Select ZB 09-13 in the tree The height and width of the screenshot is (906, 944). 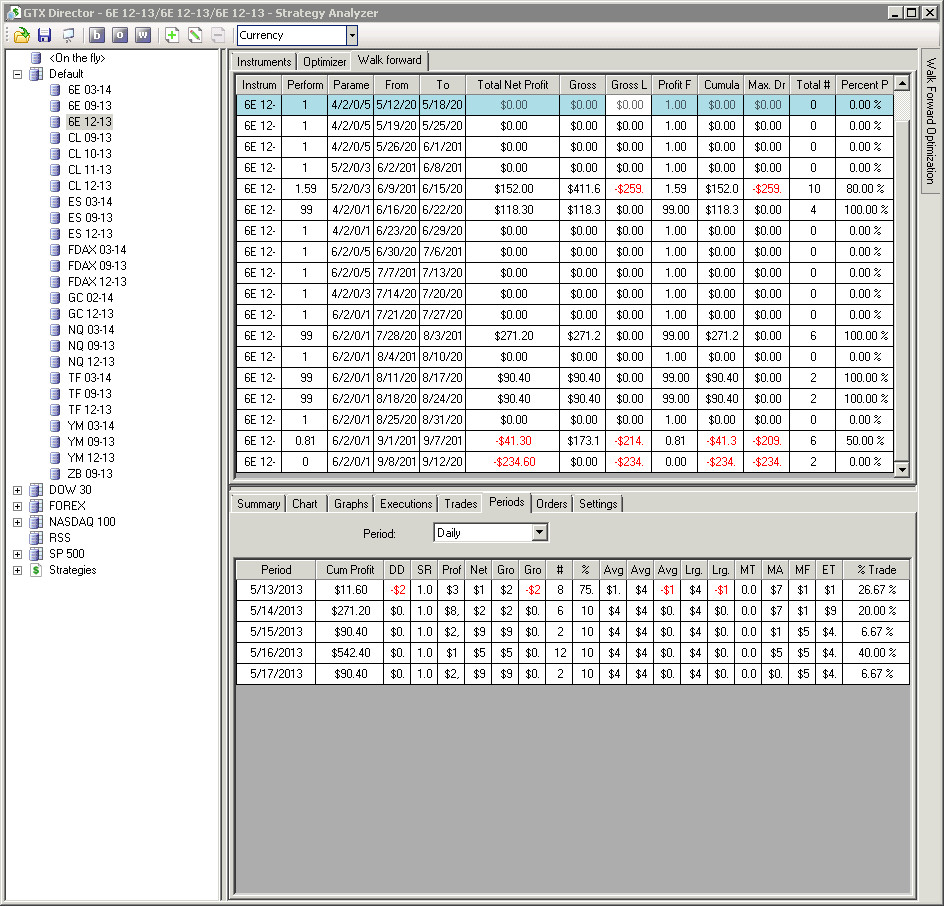point(90,474)
